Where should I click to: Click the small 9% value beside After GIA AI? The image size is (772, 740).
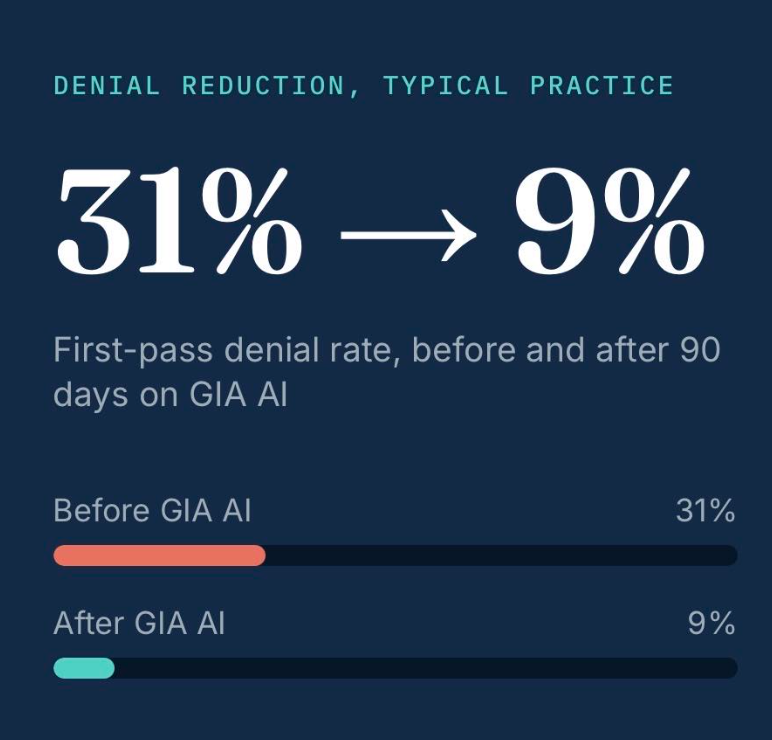pyautogui.click(x=711, y=623)
